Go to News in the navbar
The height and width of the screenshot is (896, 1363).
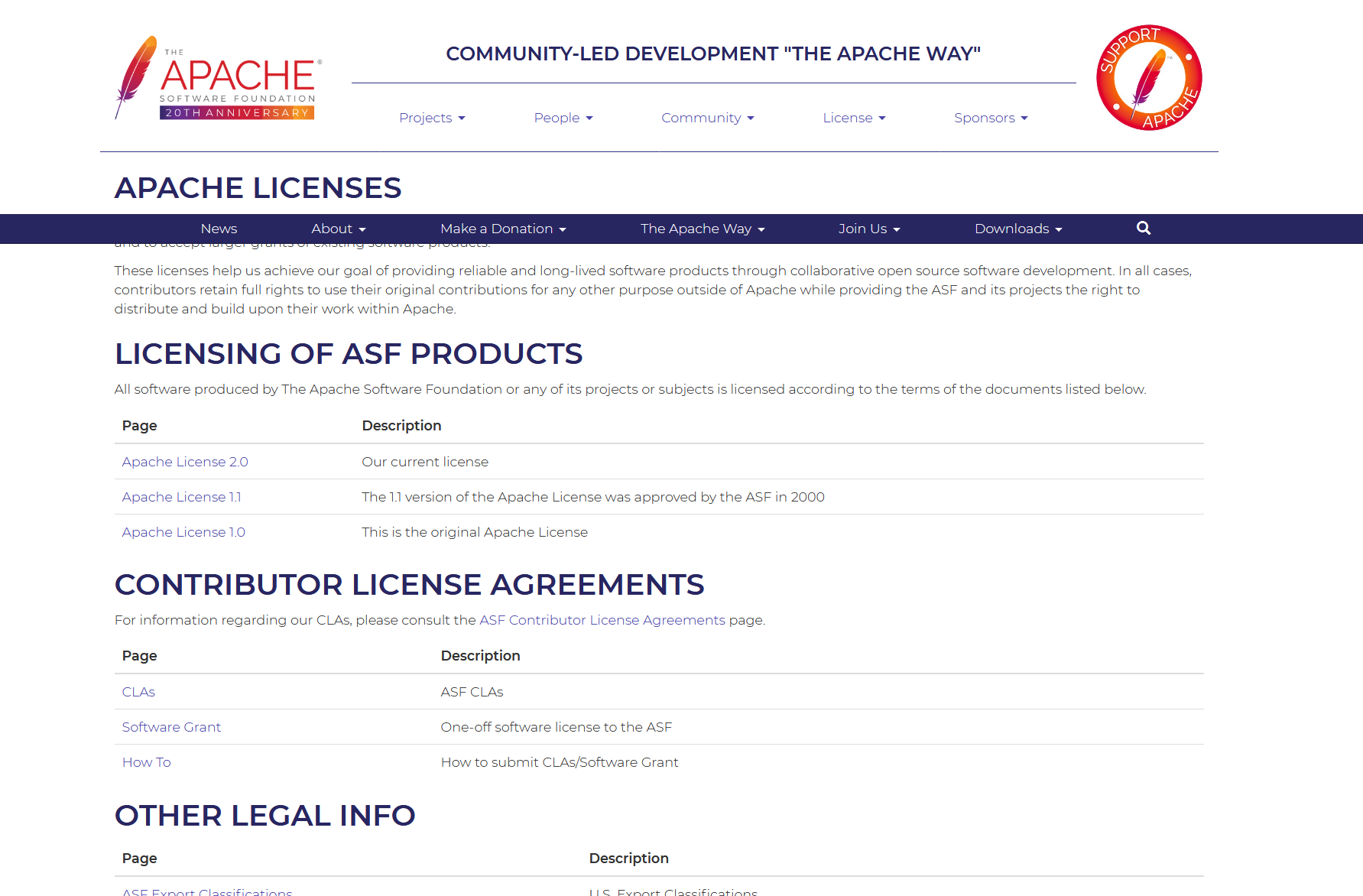pyautogui.click(x=219, y=229)
